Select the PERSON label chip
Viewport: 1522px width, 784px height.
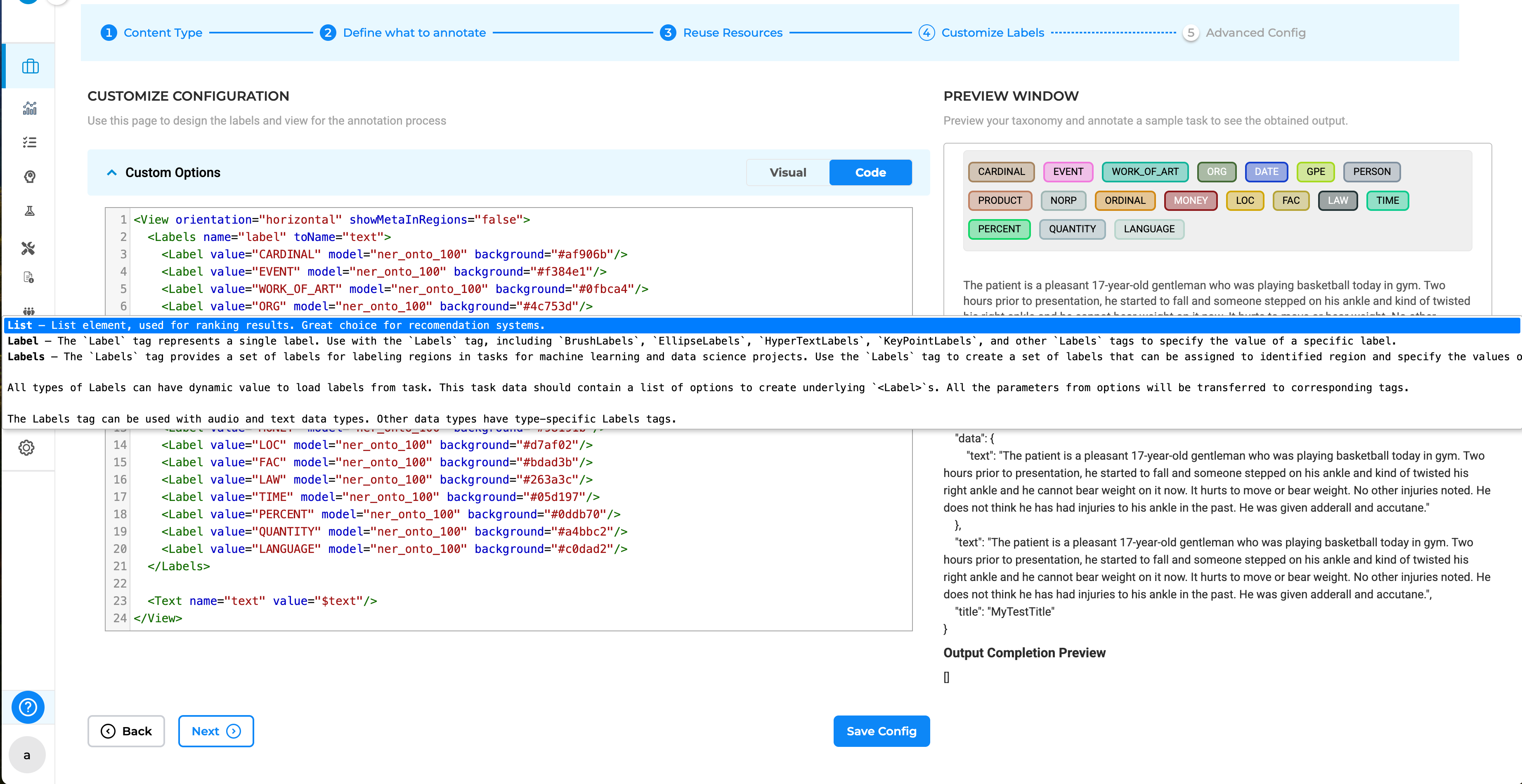(x=1371, y=172)
